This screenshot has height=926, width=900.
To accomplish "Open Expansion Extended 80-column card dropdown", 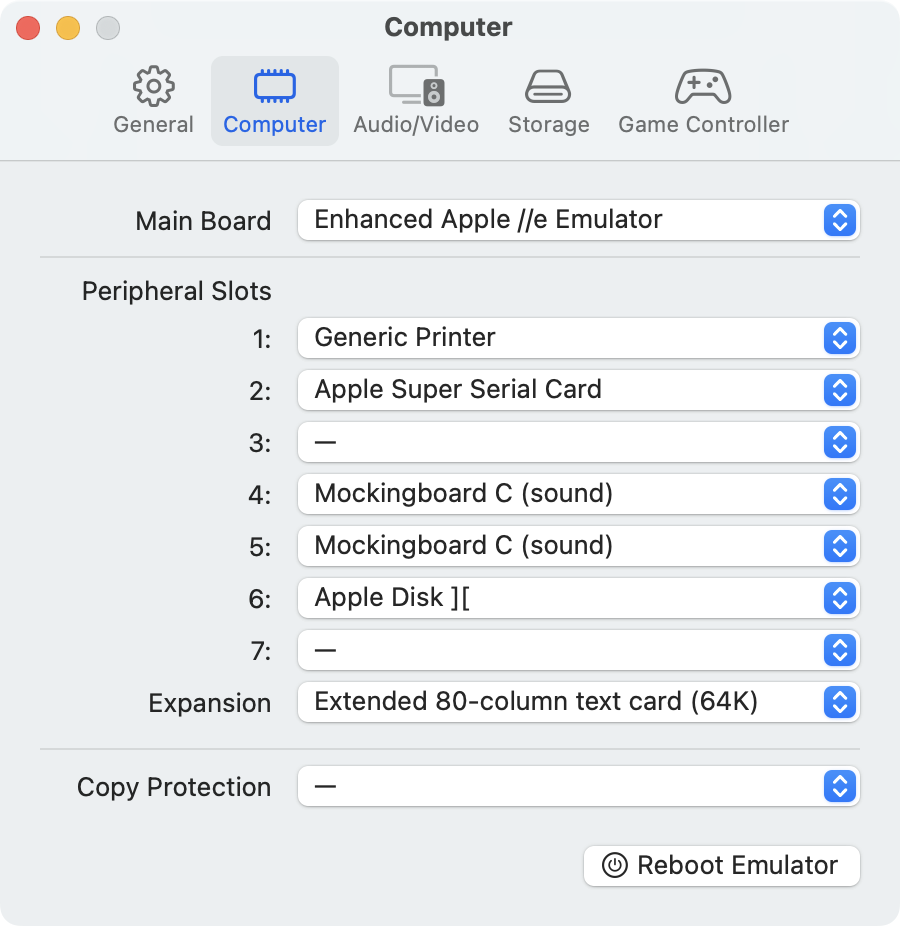I will [x=579, y=702].
